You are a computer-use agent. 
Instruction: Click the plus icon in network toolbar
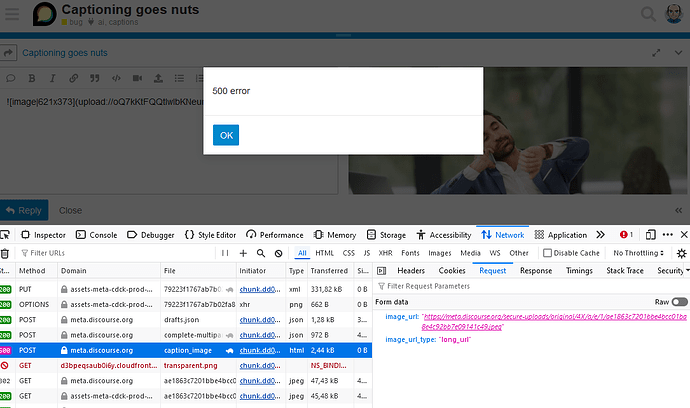pyautogui.click(x=243, y=253)
